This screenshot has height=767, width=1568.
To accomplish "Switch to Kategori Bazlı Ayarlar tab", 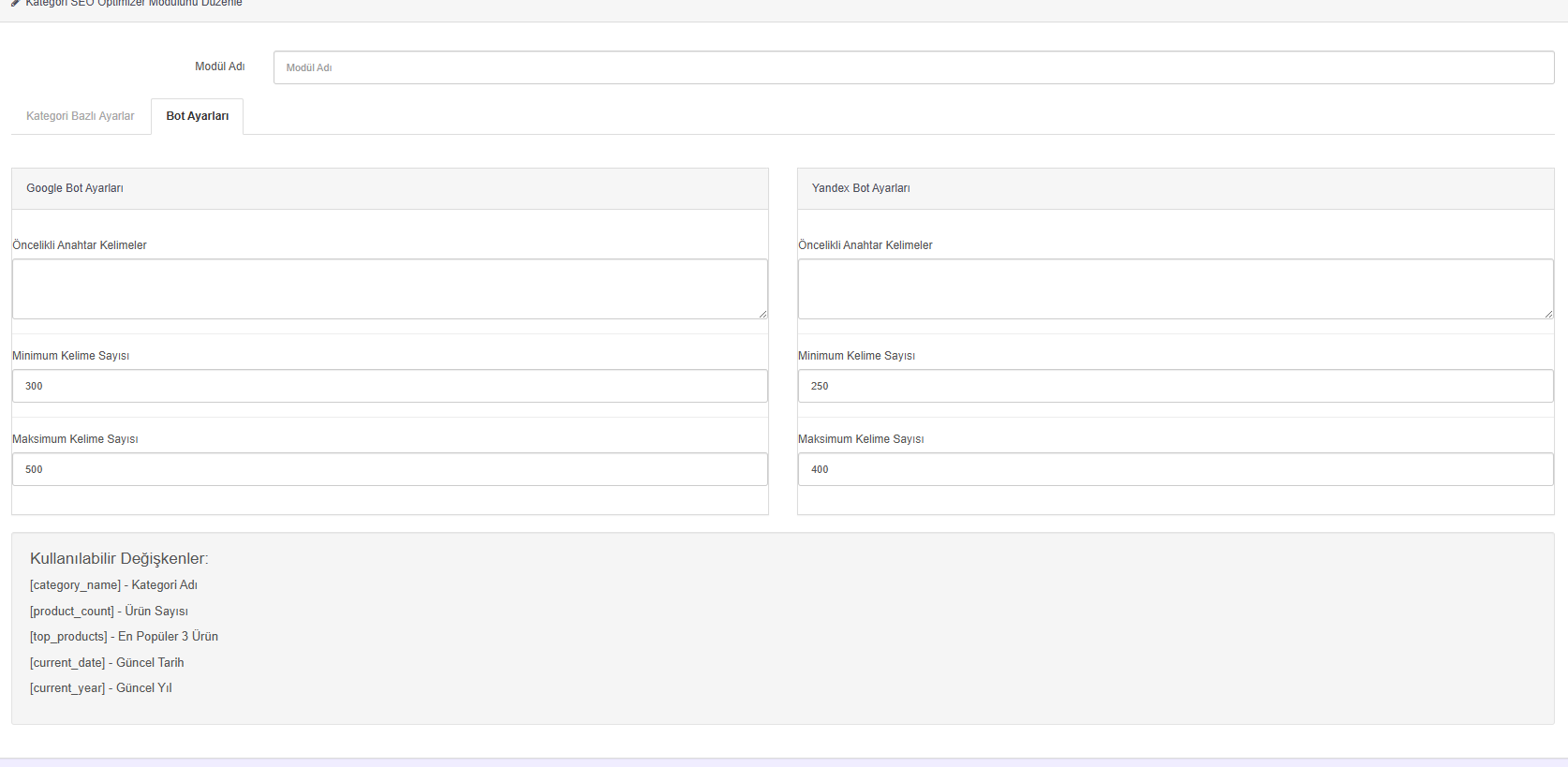I will point(81,116).
